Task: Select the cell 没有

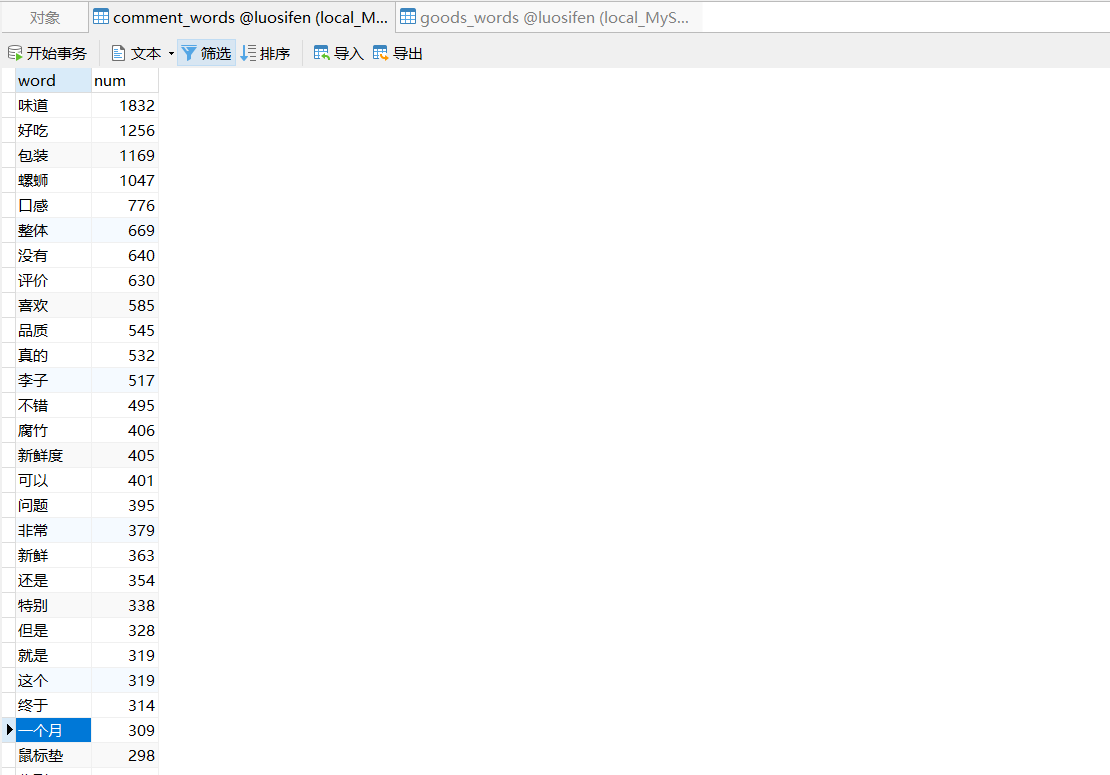Action: [x=53, y=256]
